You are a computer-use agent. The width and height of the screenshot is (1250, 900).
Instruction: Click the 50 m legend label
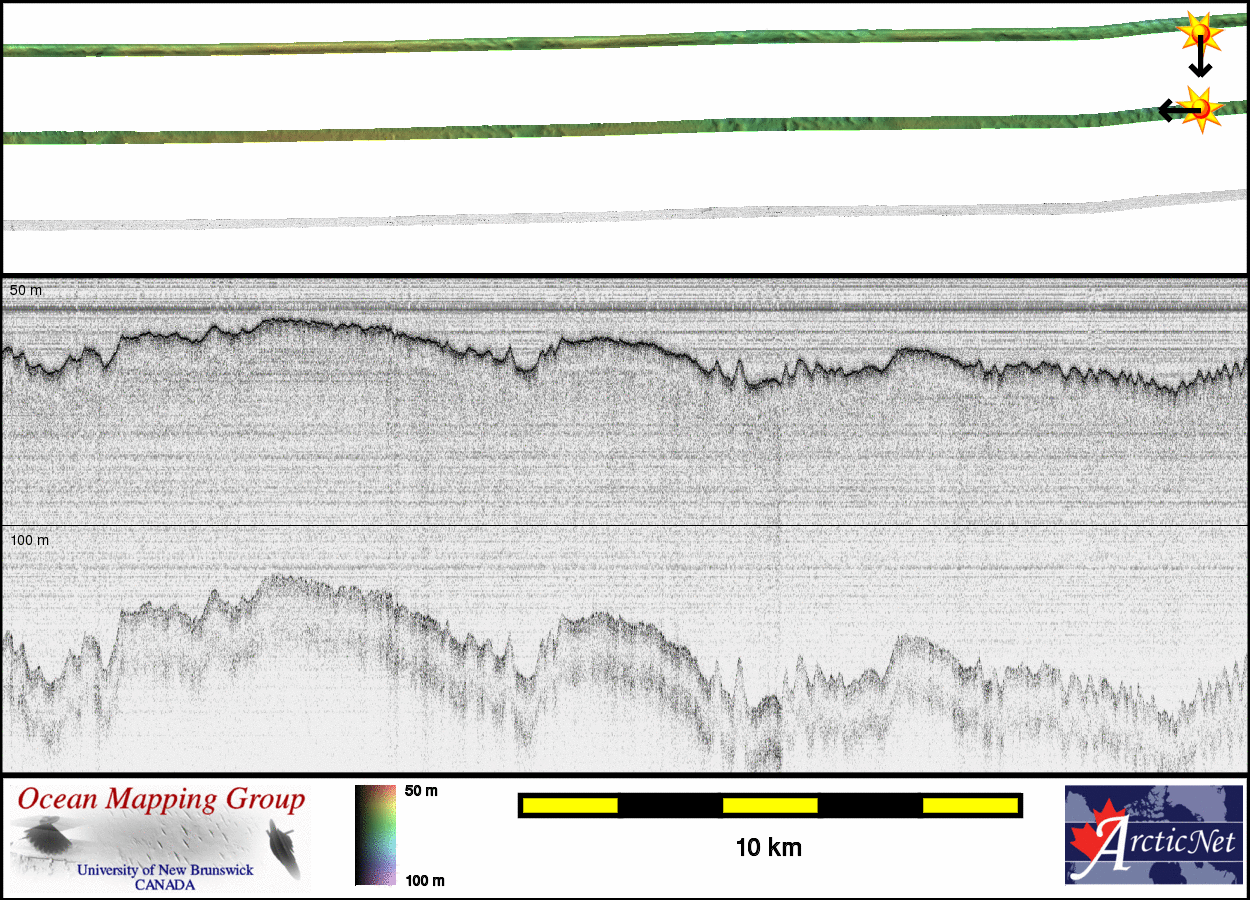[x=421, y=791]
